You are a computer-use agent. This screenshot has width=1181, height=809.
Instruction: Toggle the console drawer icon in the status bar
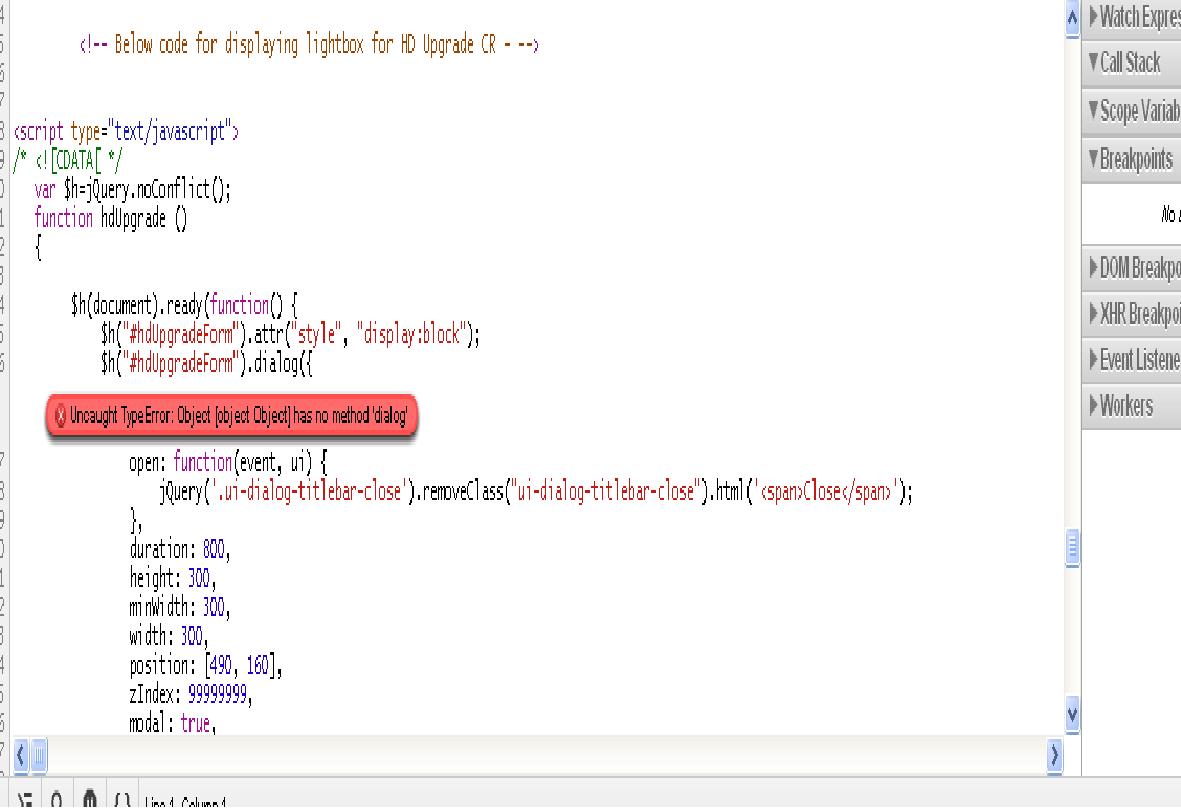[25, 800]
